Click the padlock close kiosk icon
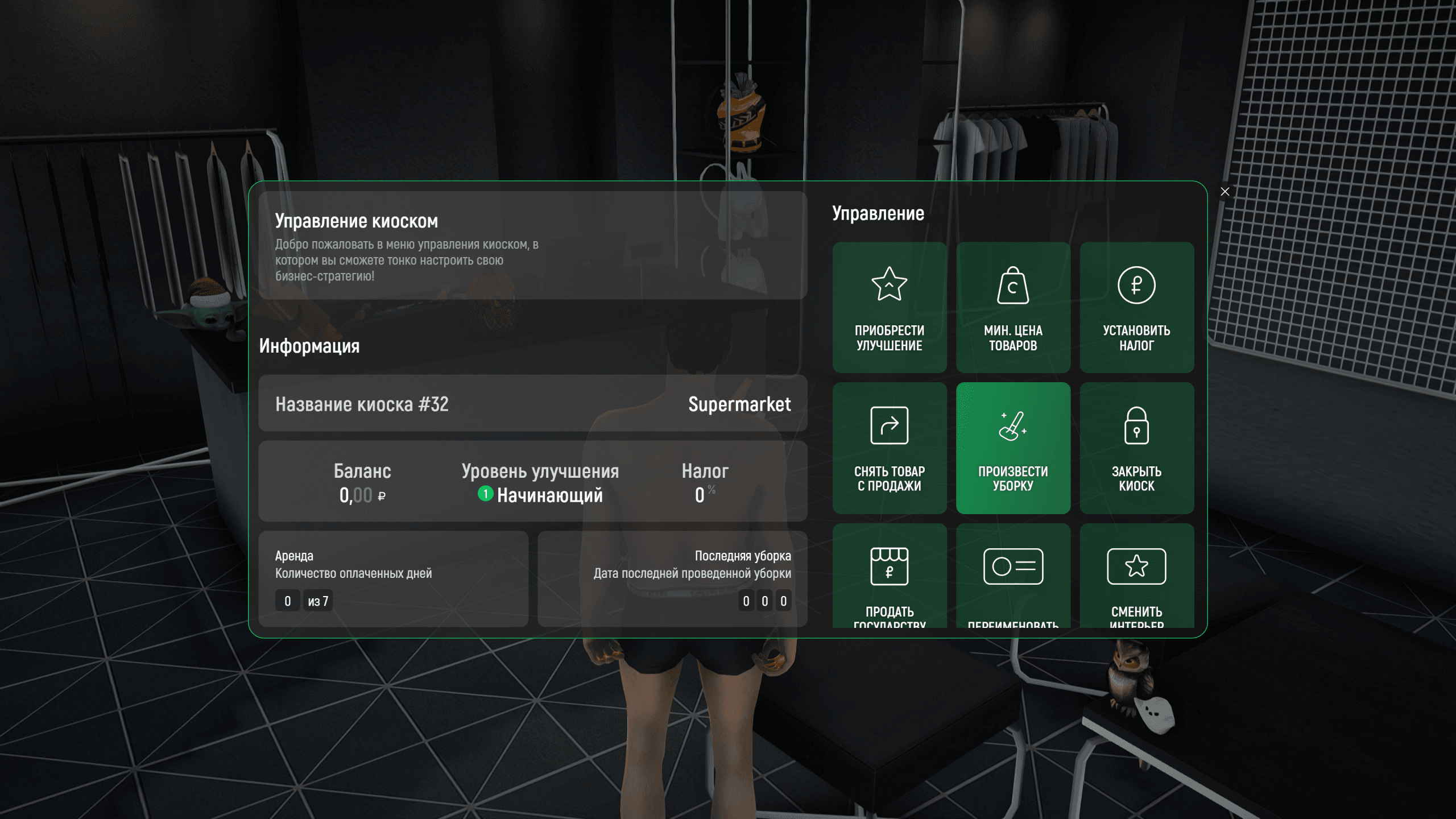The image size is (1456, 819). tap(1136, 425)
